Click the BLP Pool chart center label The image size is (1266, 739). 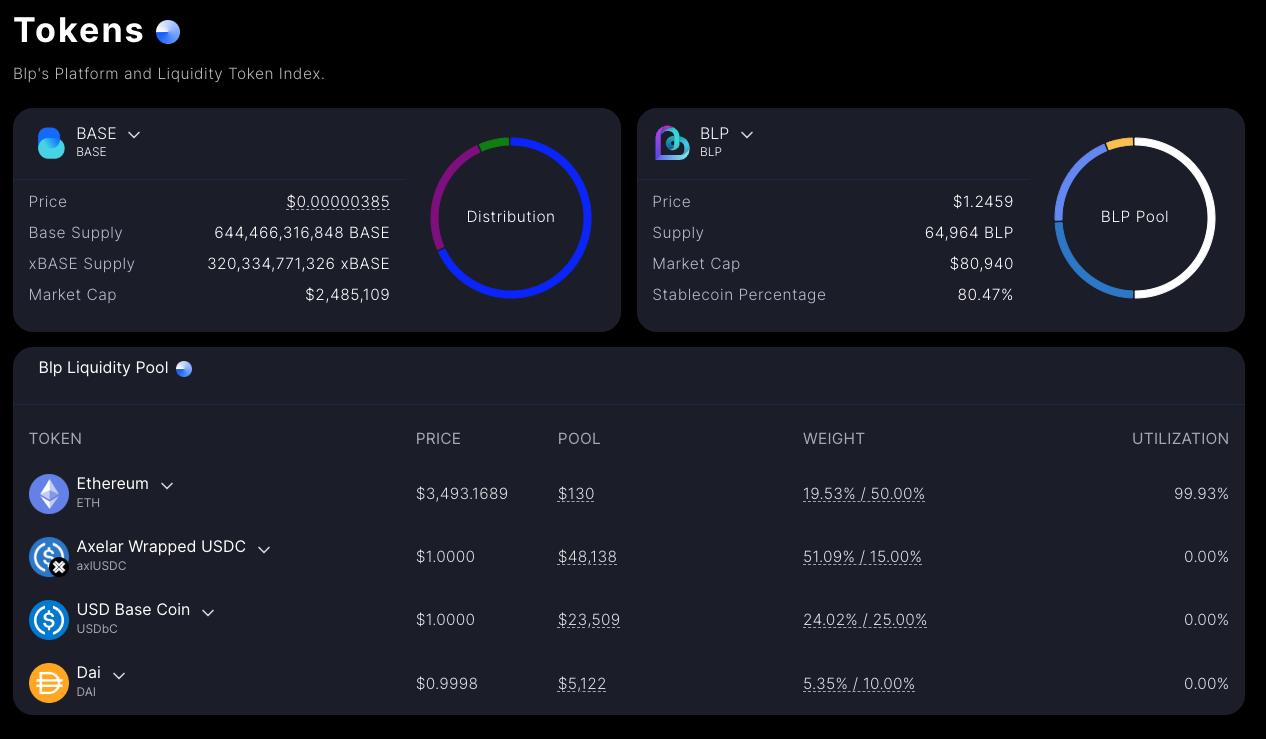[1135, 217]
